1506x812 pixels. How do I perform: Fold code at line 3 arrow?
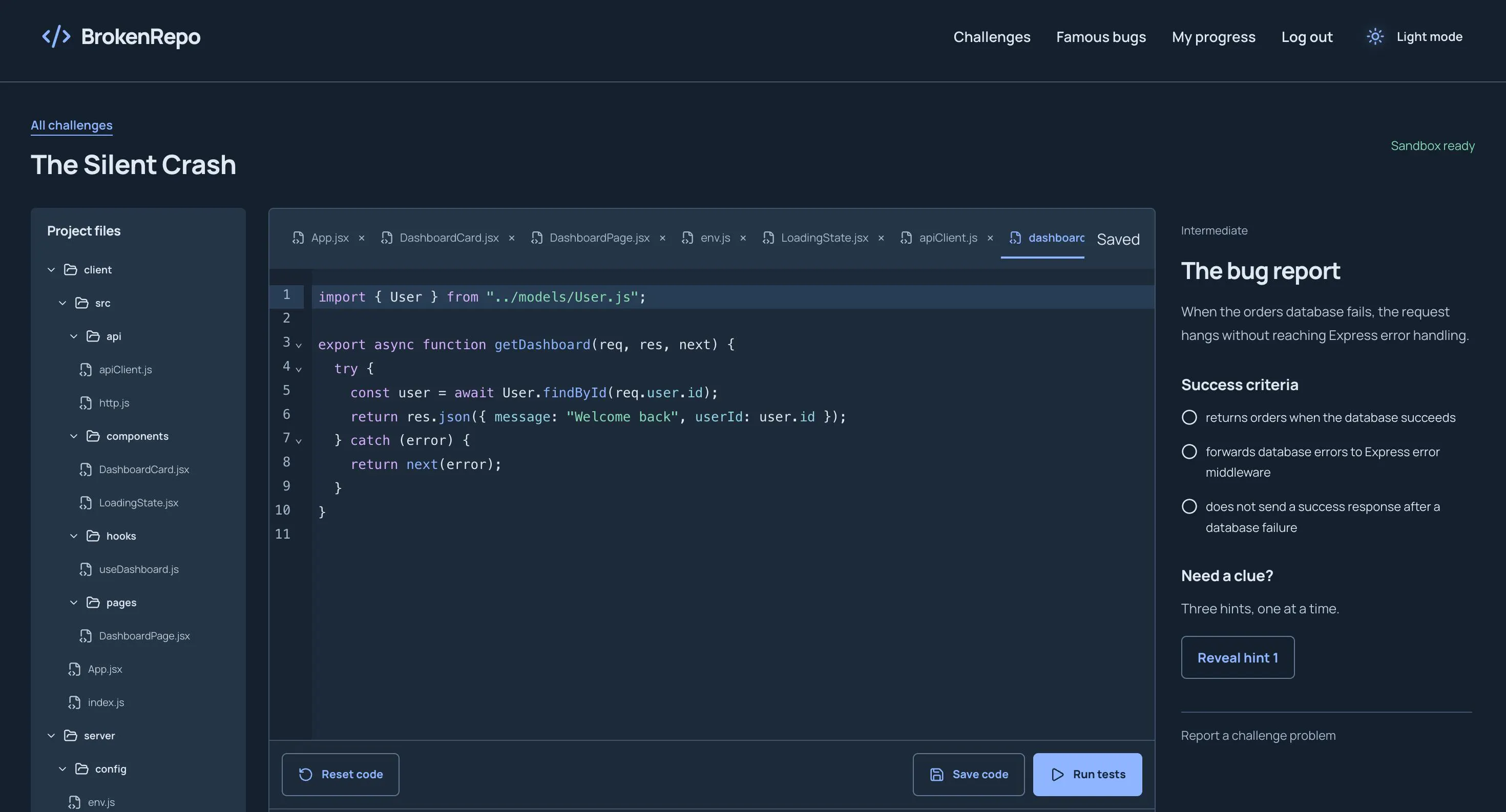(x=299, y=345)
